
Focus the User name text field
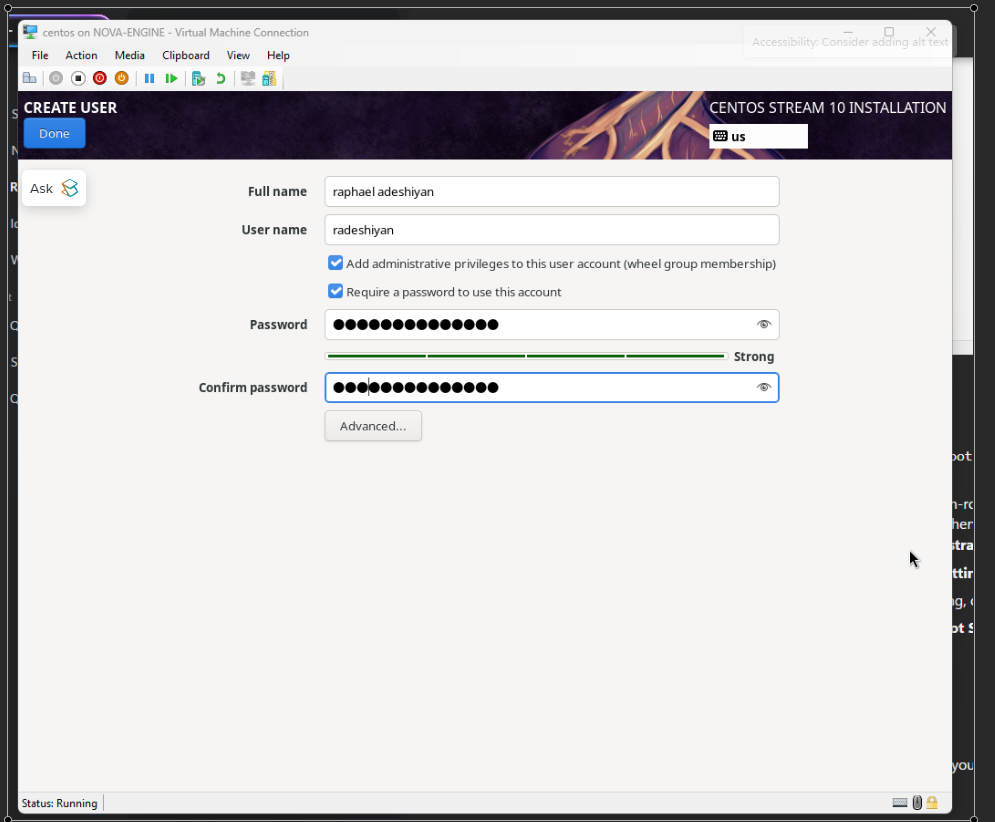coord(551,229)
